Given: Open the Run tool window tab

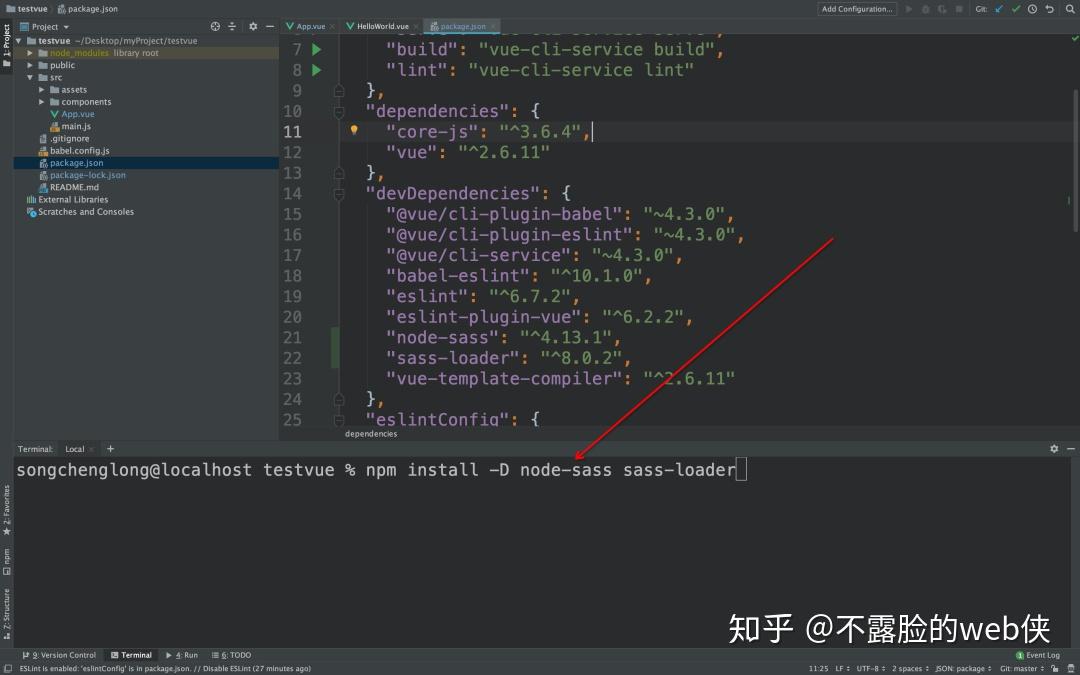Looking at the screenshot, I should (x=182, y=655).
